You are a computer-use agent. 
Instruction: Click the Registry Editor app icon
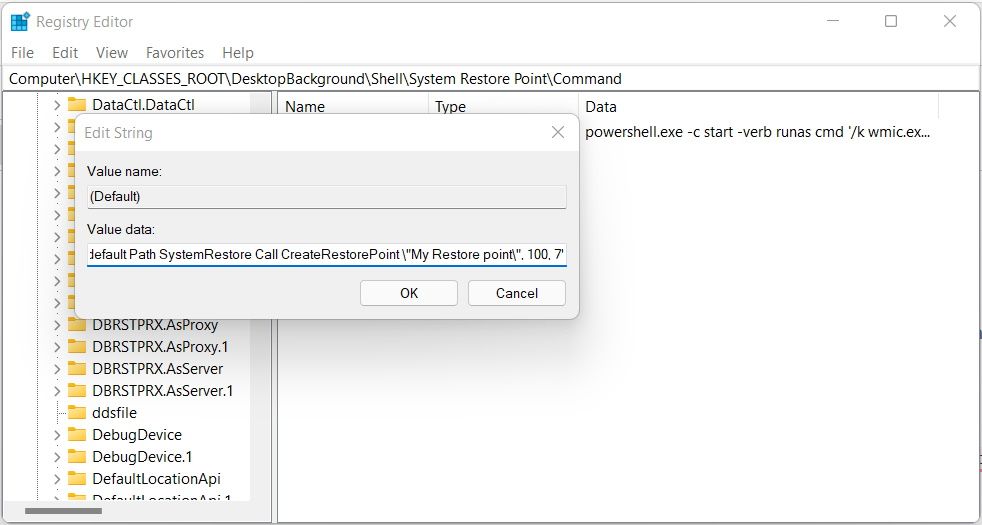coord(20,21)
